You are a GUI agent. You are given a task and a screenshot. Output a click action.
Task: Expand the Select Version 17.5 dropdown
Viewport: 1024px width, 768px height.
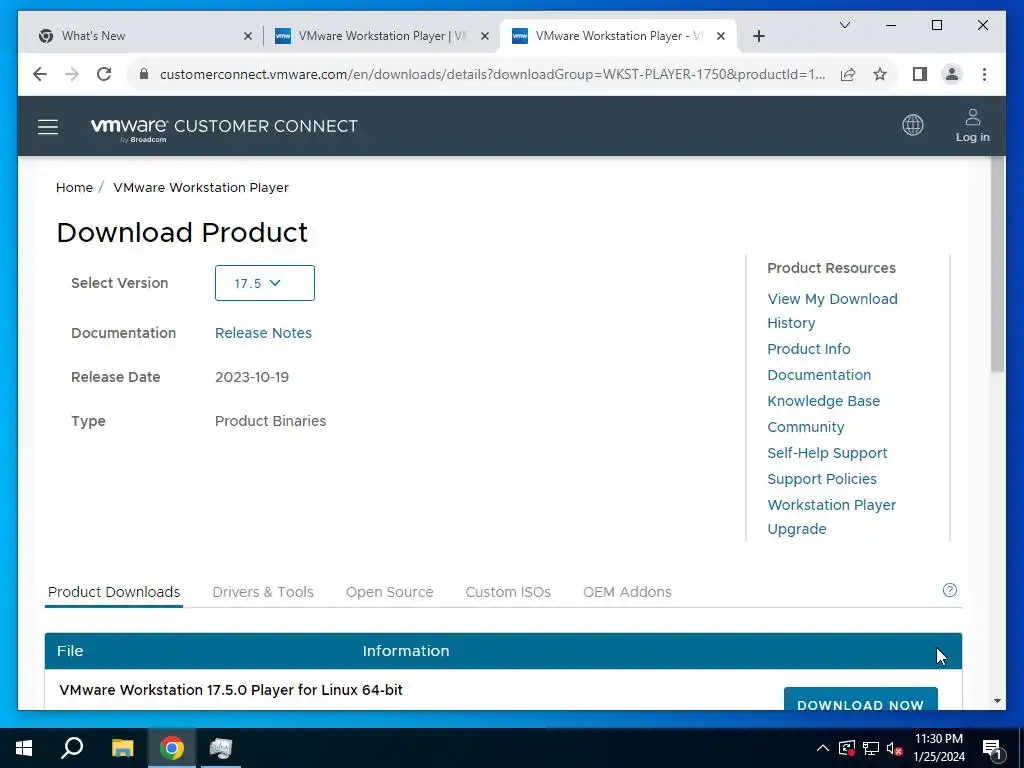click(264, 283)
